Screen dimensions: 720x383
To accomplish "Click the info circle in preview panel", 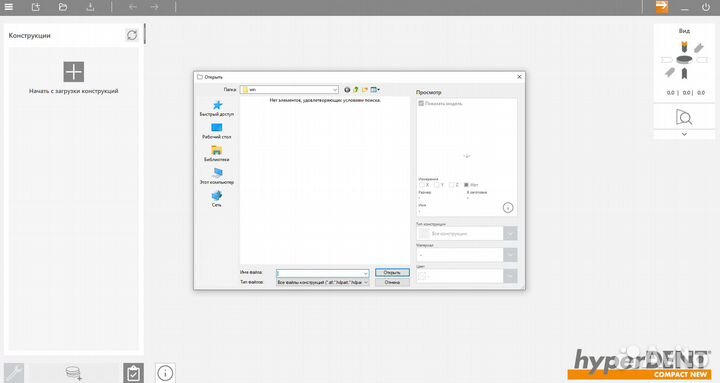I will (x=508, y=208).
